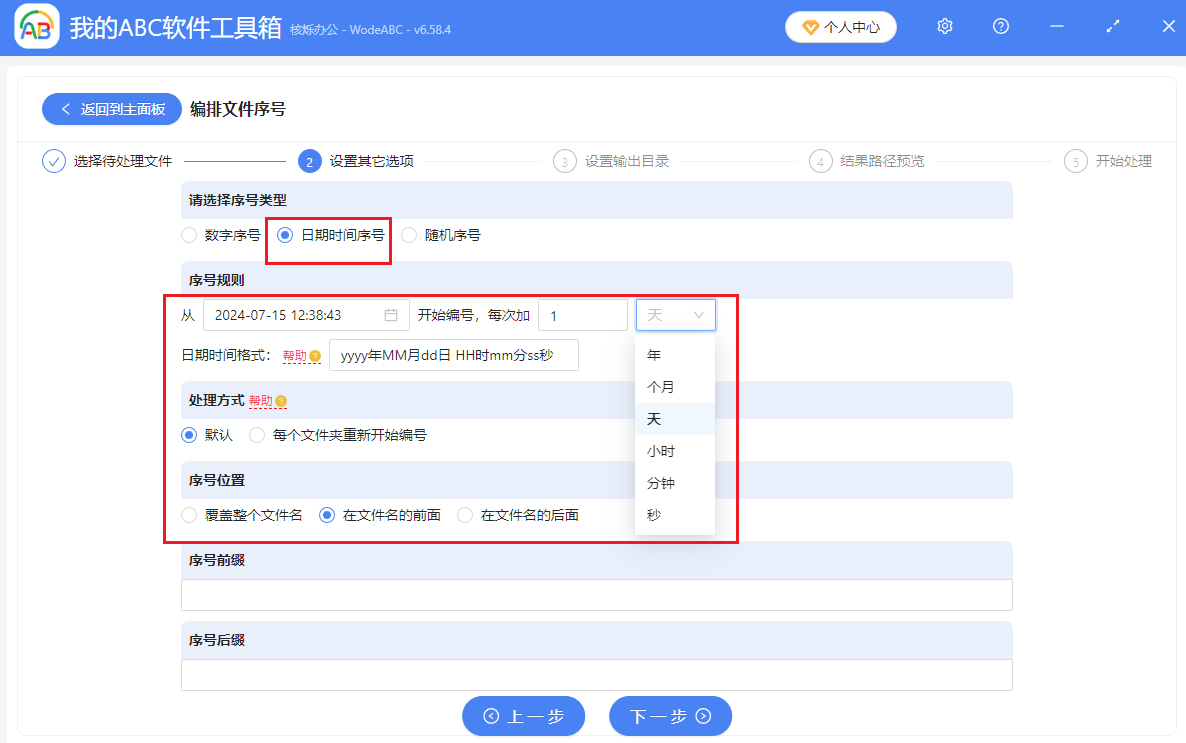Click 返回到主面板 to go back
The image size is (1186, 743).
click(111, 109)
